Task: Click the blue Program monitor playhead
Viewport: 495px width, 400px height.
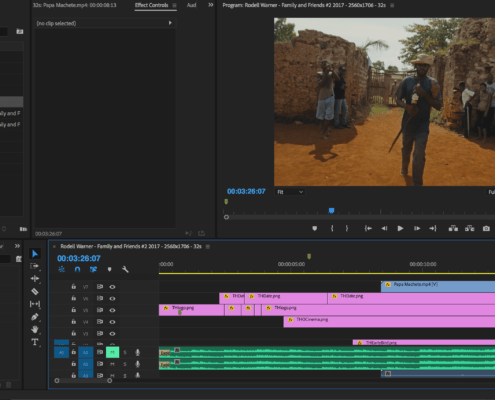Action: click(x=331, y=211)
